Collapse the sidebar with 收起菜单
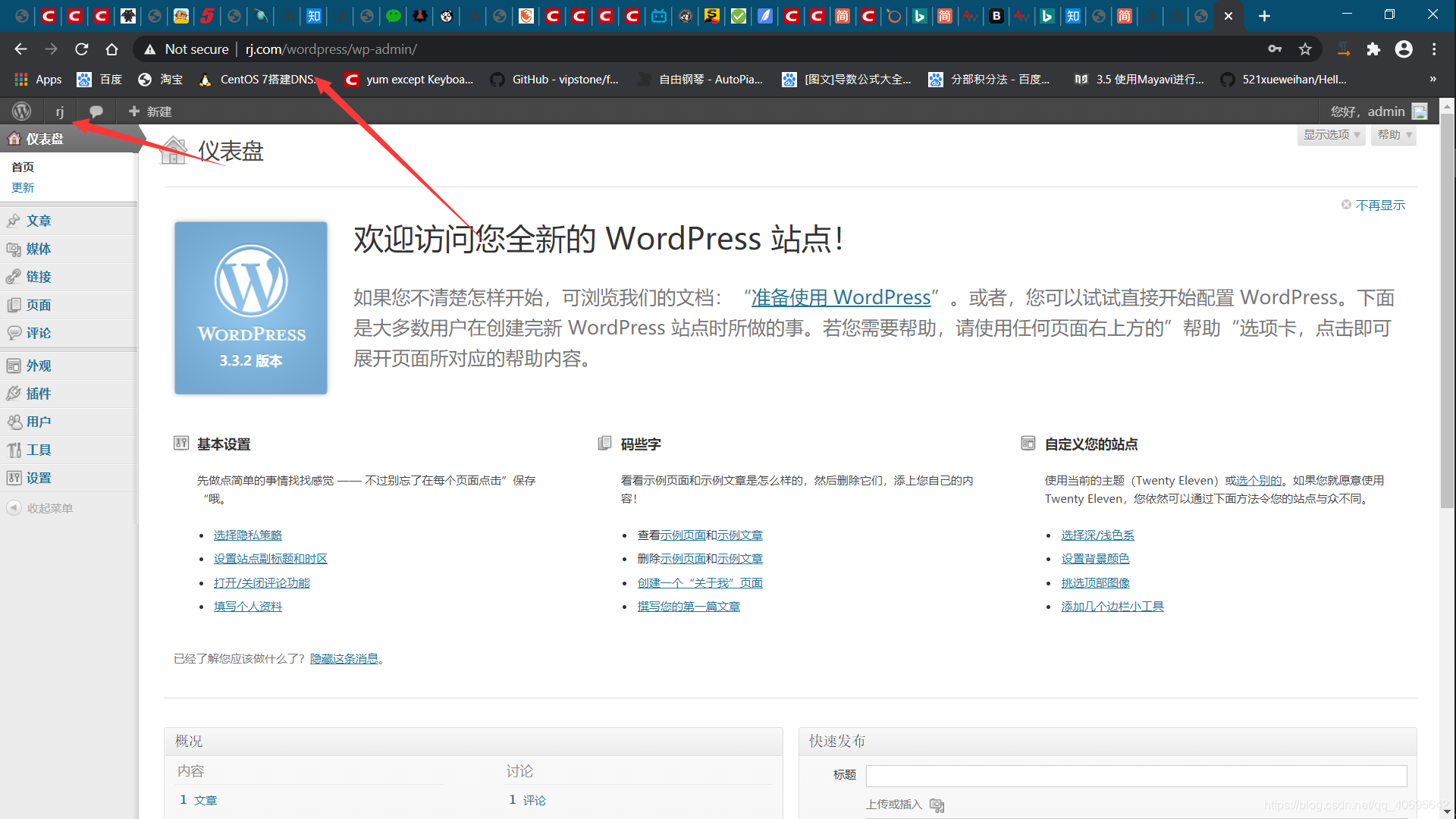The height and width of the screenshot is (819, 1456). [x=39, y=508]
